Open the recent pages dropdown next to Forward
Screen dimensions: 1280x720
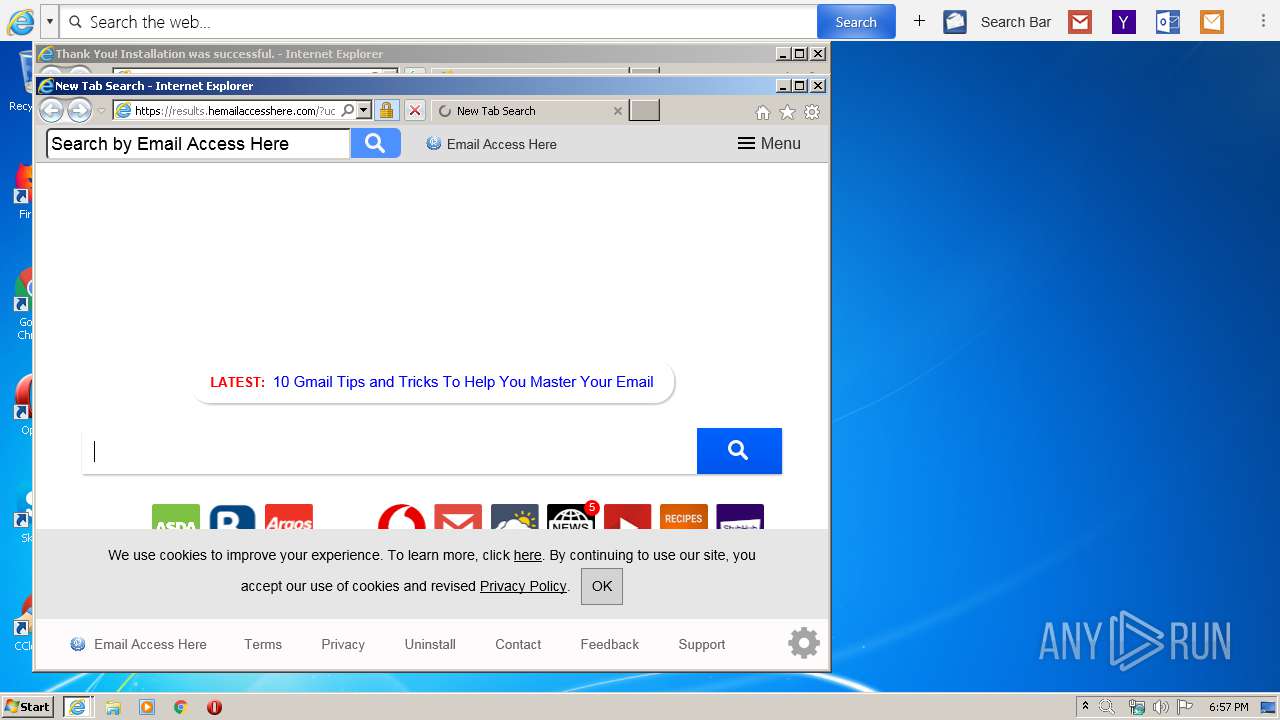(x=101, y=111)
